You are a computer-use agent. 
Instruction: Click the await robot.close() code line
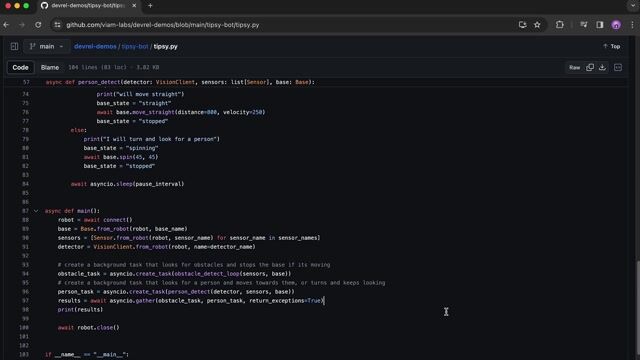click(x=89, y=328)
